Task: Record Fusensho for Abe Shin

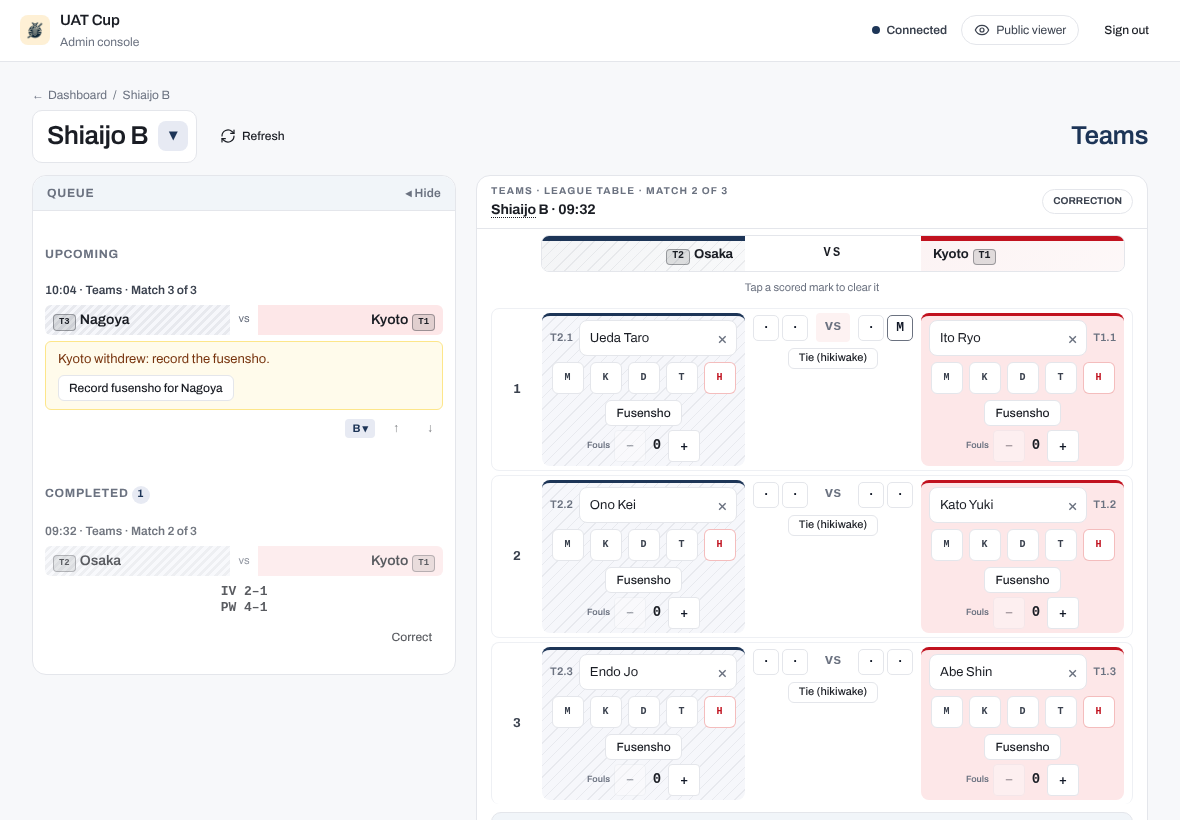Action: coord(1022,747)
